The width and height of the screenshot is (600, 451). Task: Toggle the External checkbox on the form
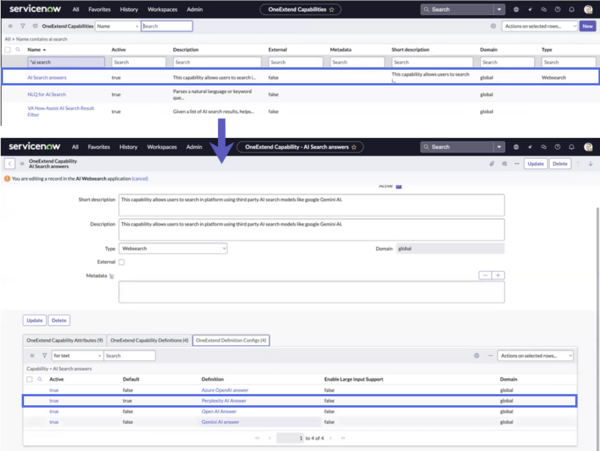point(121,262)
